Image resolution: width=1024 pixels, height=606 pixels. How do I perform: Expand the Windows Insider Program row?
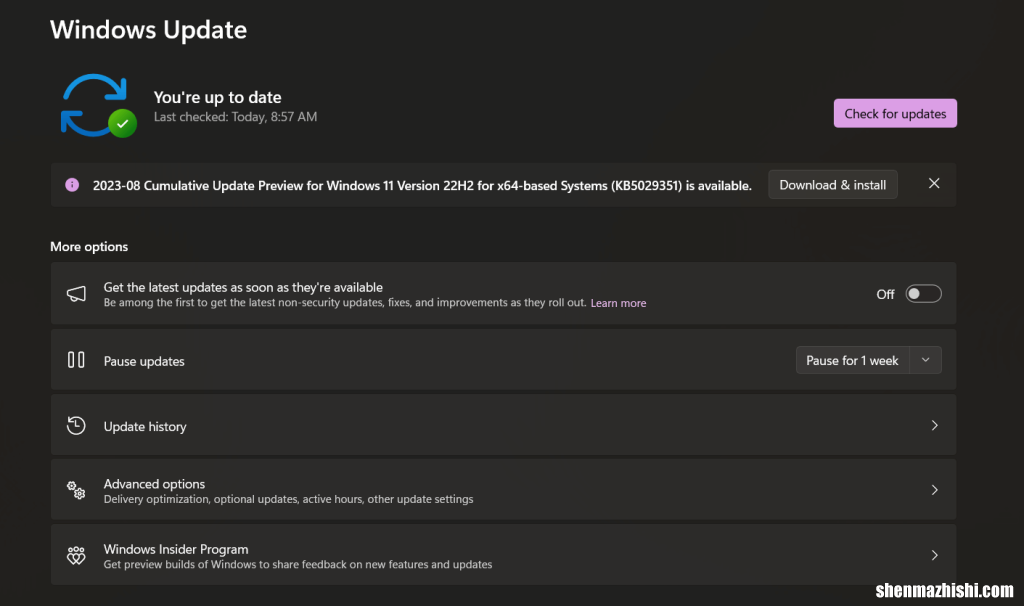pos(934,555)
